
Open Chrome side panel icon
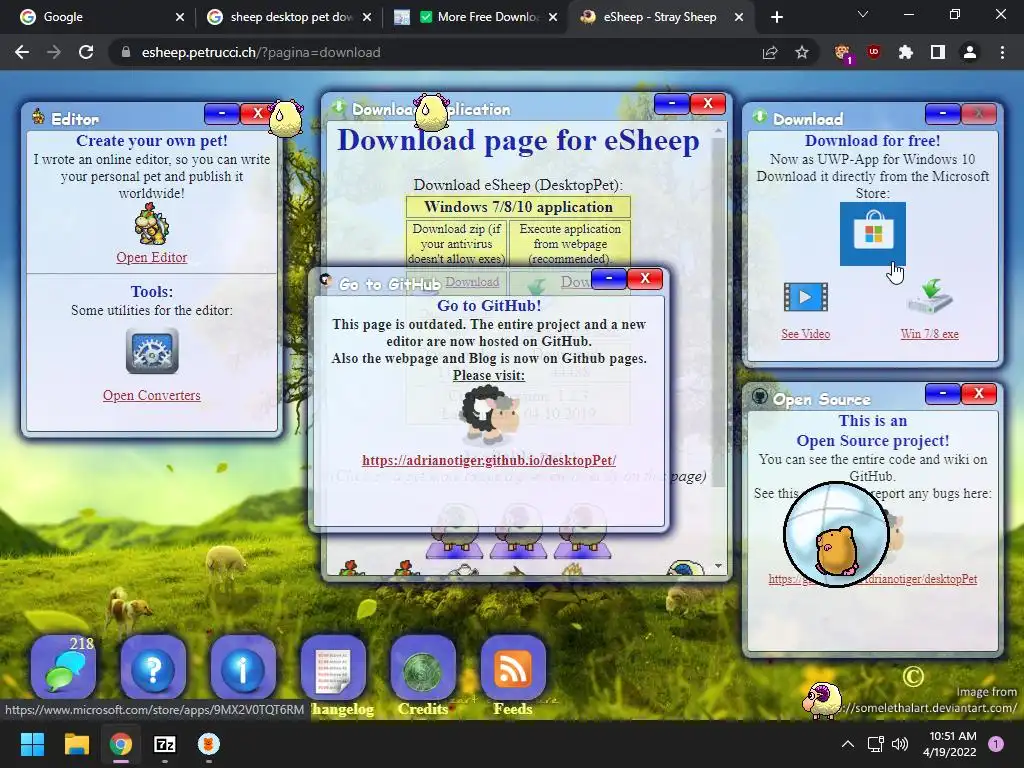point(938,52)
